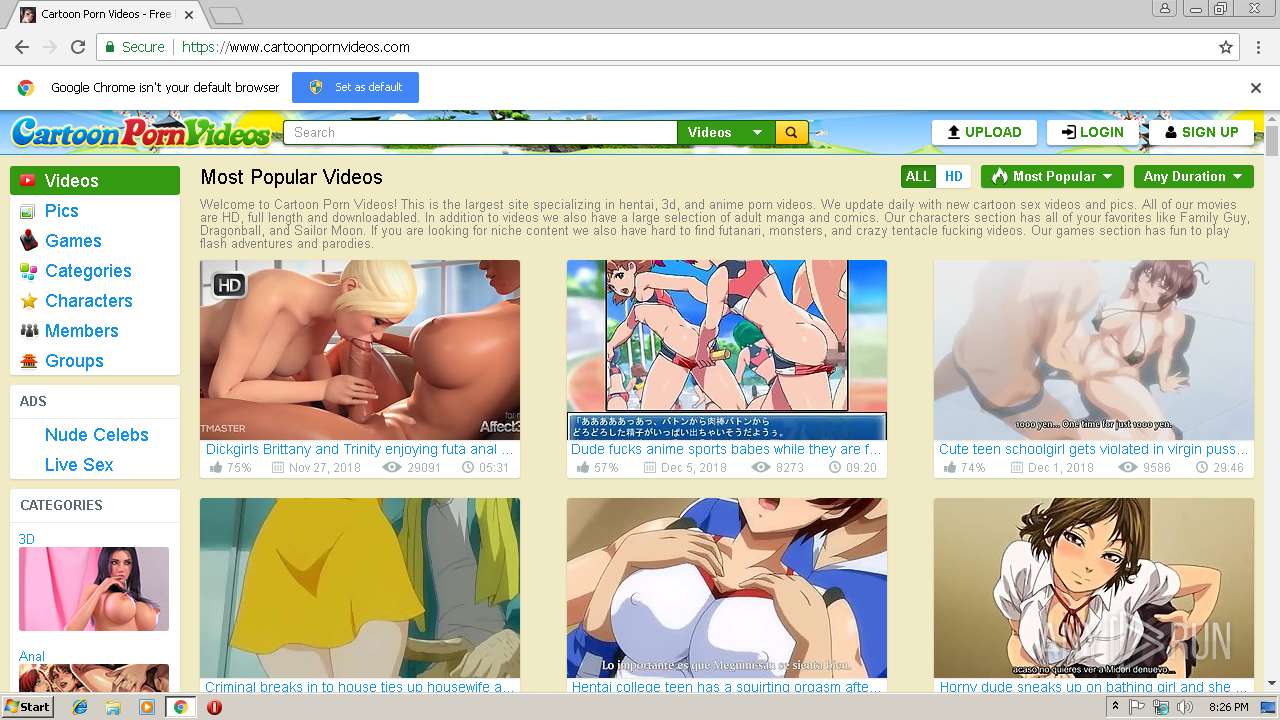1280x720 pixels.
Task: Click the Action Center flag tray icon
Action: click(1137, 707)
